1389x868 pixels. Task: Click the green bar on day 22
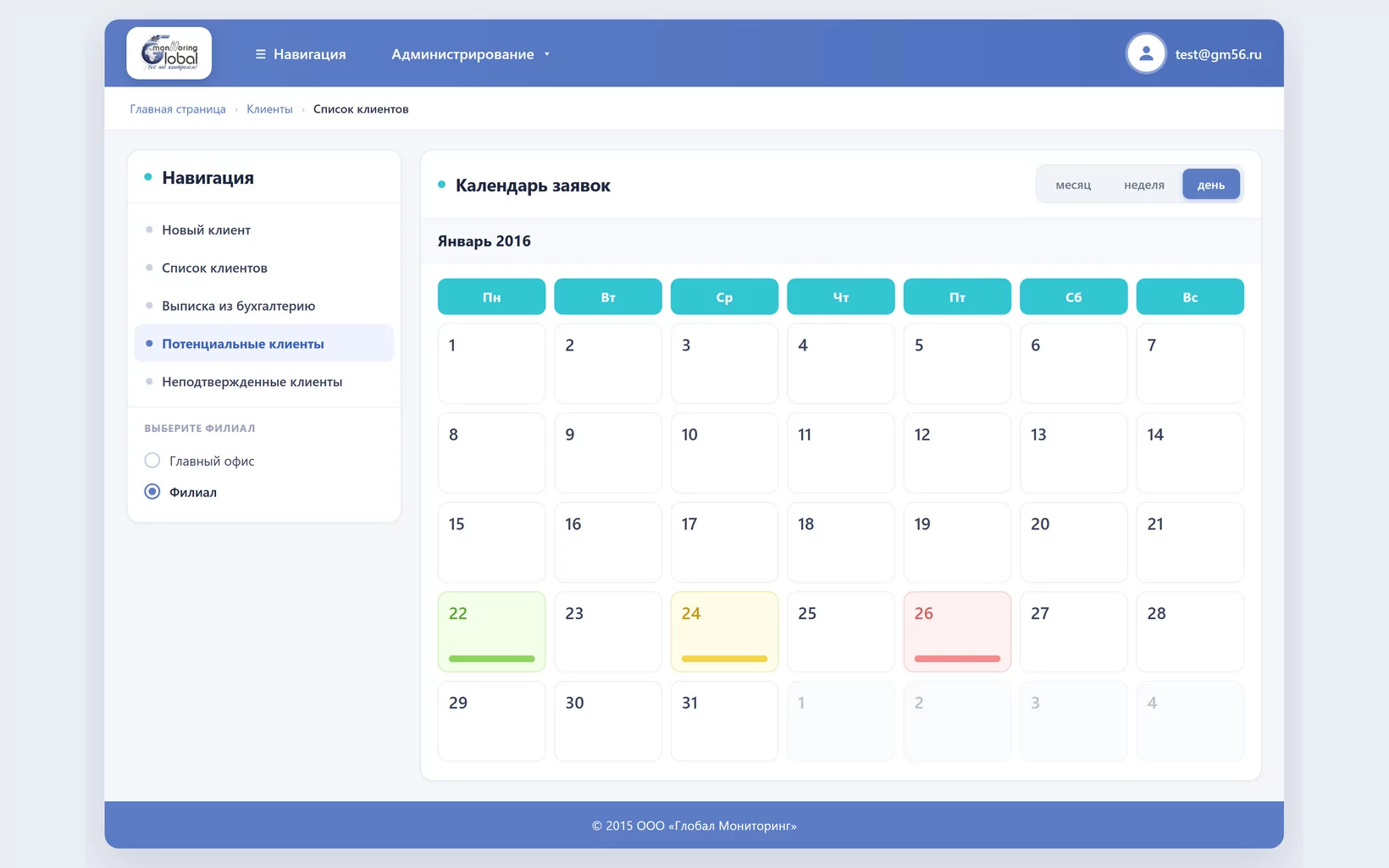492,659
